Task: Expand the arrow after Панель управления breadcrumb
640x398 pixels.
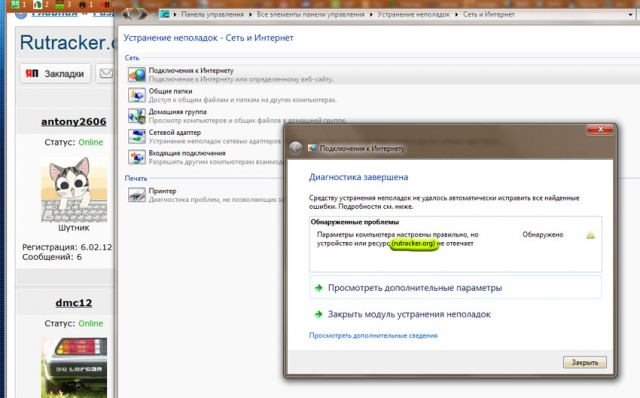Action: tap(250, 15)
